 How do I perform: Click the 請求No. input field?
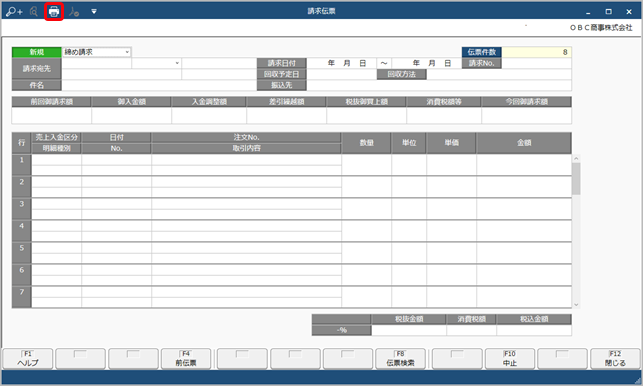(536, 63)
